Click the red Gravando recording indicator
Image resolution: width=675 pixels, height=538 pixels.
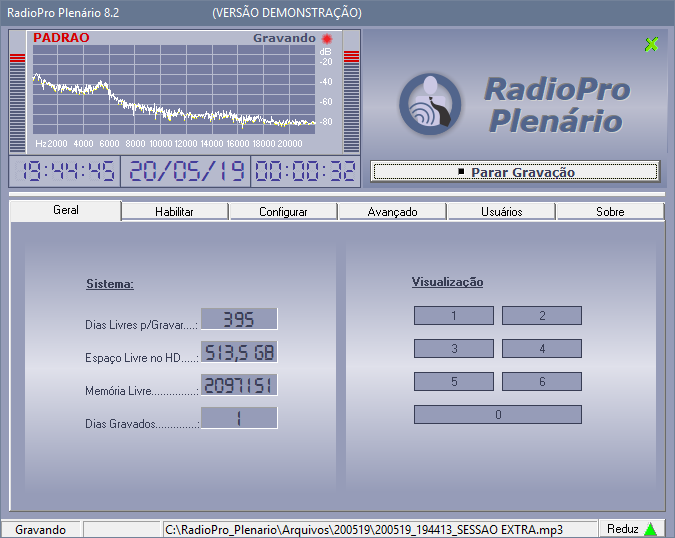pyautogui.click(x=327, y=39)
